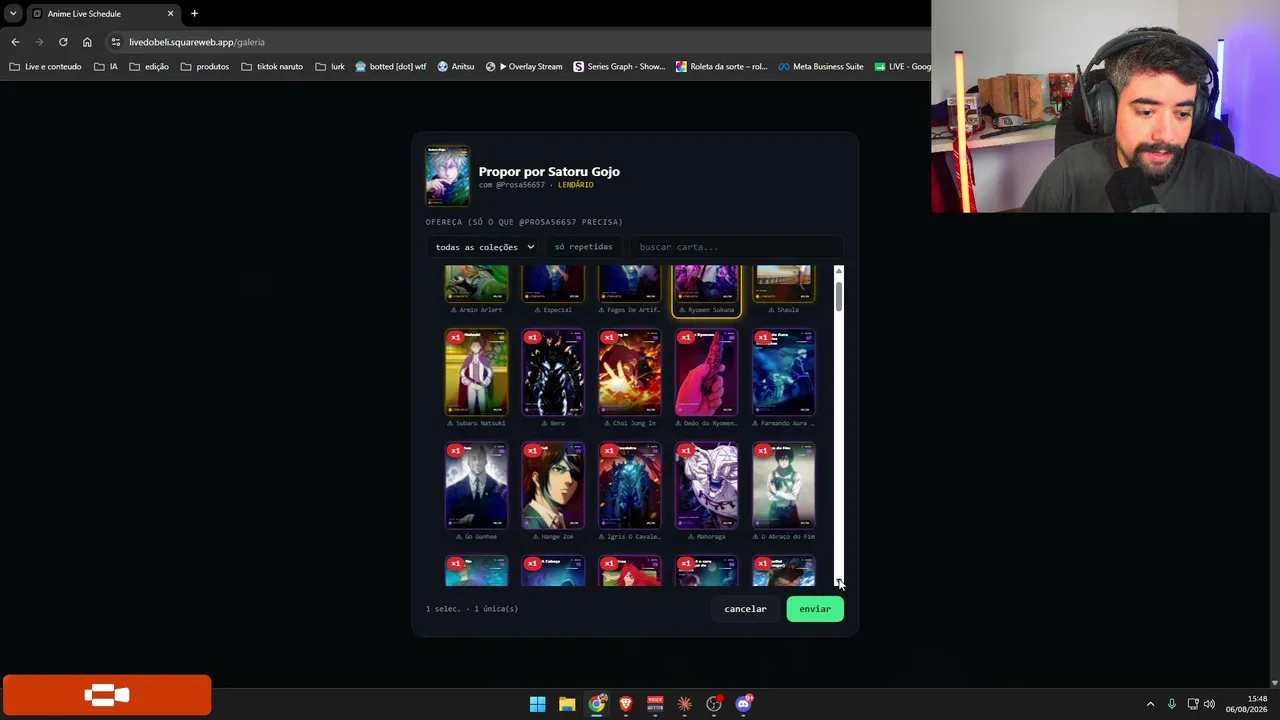Open the Meta Business Suite bookmark

(820, 67)
